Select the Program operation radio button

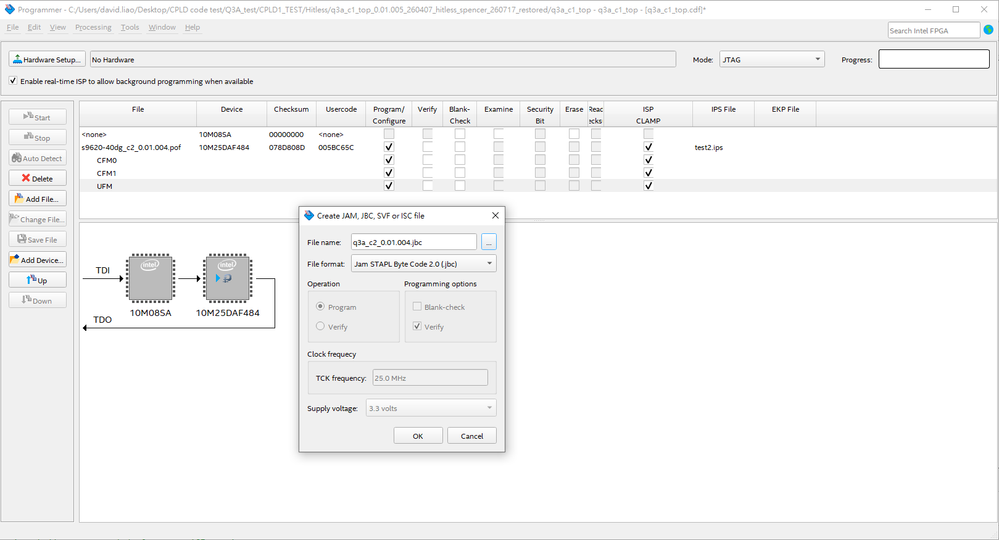click(320, 306)
